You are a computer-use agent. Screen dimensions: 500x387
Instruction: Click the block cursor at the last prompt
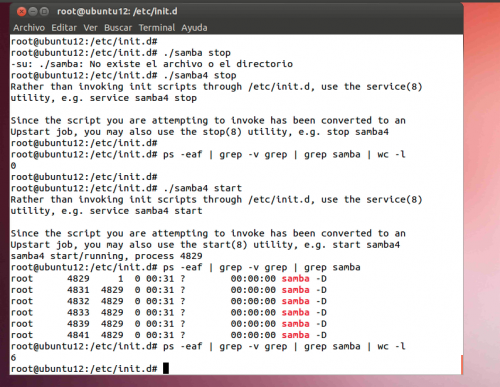pos(166,369)
